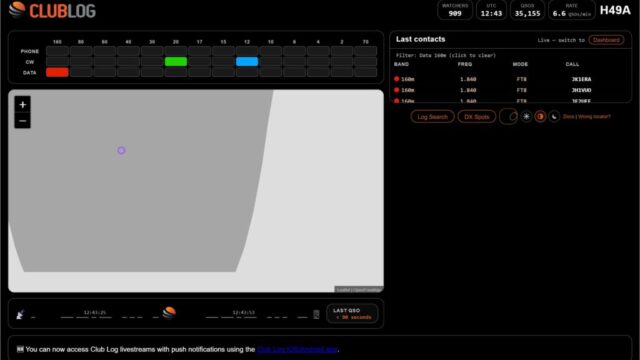Viewport: 640px width, 360px height.
Task: Click the H49A callsign heading
Action: (615, 11)
